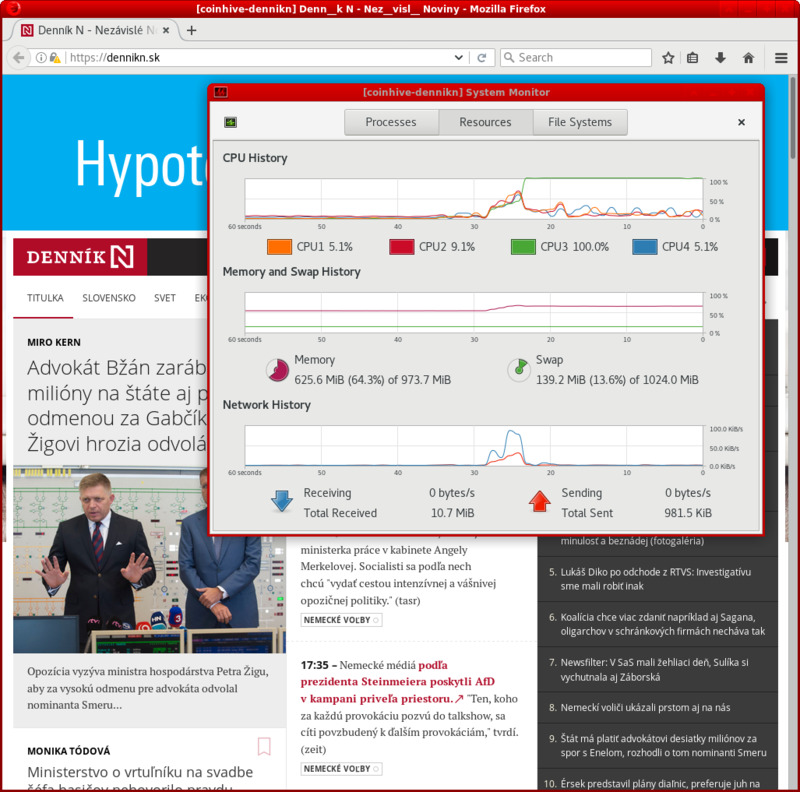The width and height of the screenshot is (800, 792).
Task: Open the Advokát Bžán headline article
Action: pos(117,406)
